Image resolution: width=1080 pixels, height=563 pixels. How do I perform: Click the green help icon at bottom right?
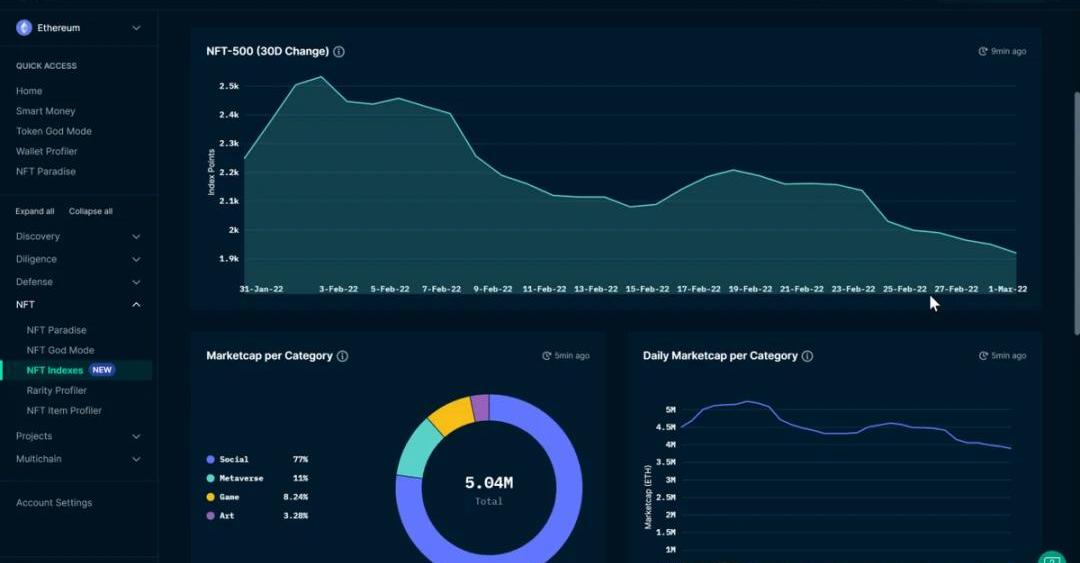pyautogui.click(x=1051, y=557)
